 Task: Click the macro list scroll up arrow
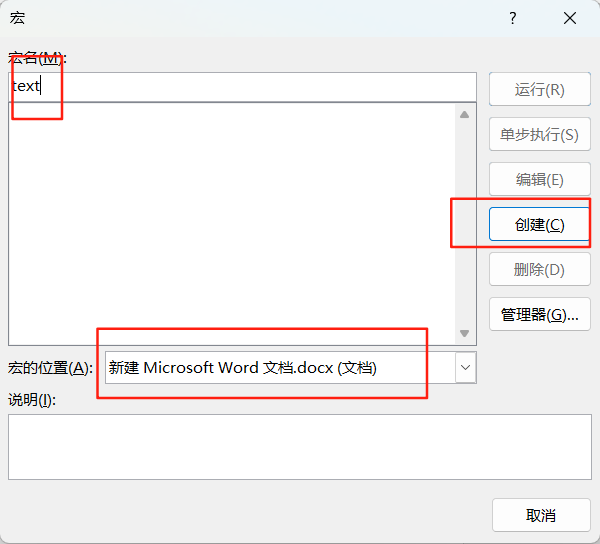click(x=465, y=114)
